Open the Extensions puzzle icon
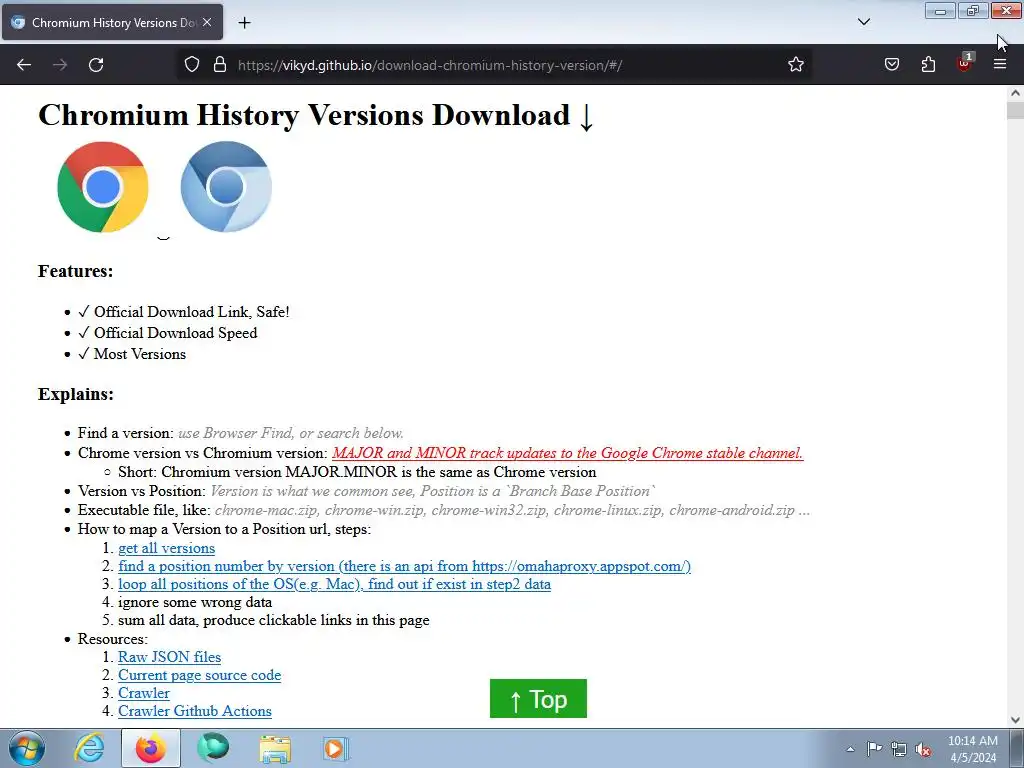This screenshot has height=768, width=1024. (x=928, y=65)
